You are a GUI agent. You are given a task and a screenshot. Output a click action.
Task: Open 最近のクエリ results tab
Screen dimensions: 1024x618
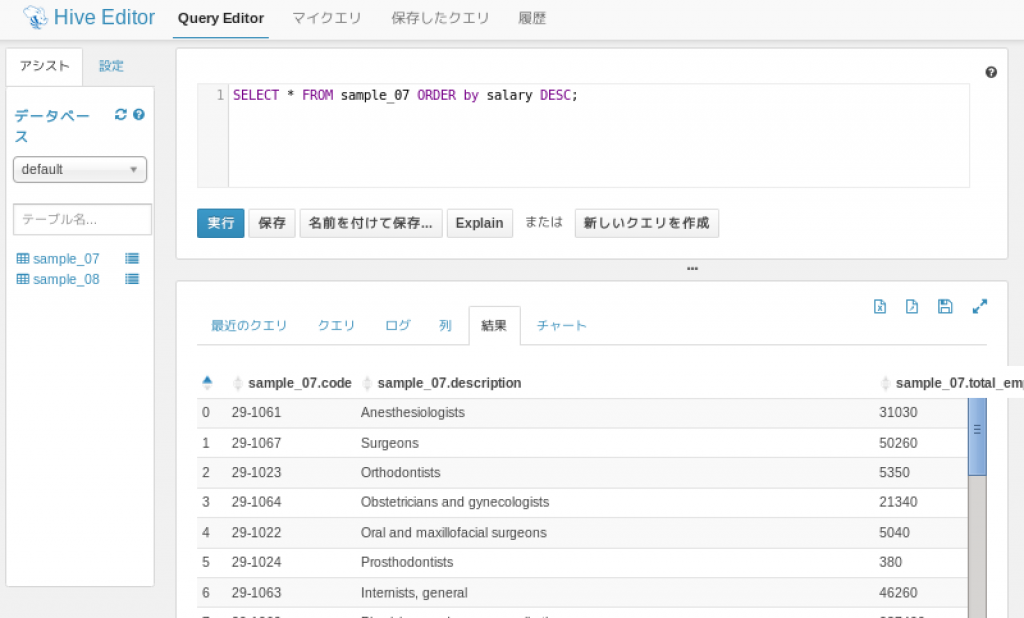249,325
